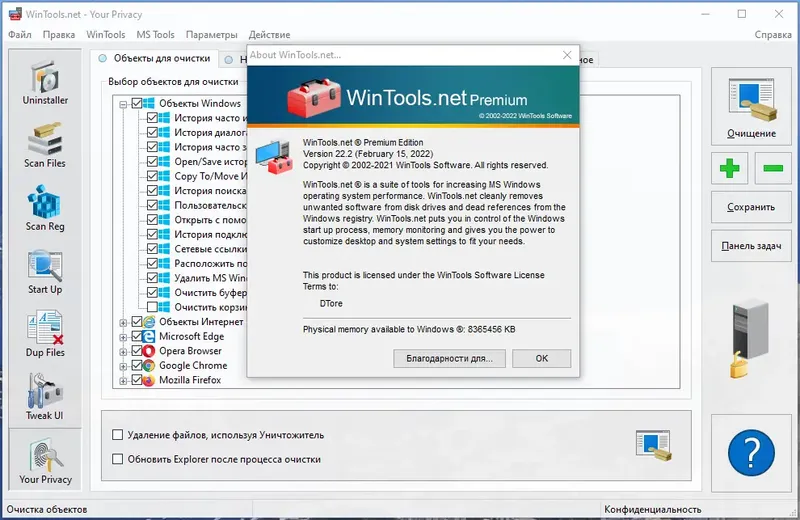Close the About WinTools.net dialog

[x=567, y=55]
